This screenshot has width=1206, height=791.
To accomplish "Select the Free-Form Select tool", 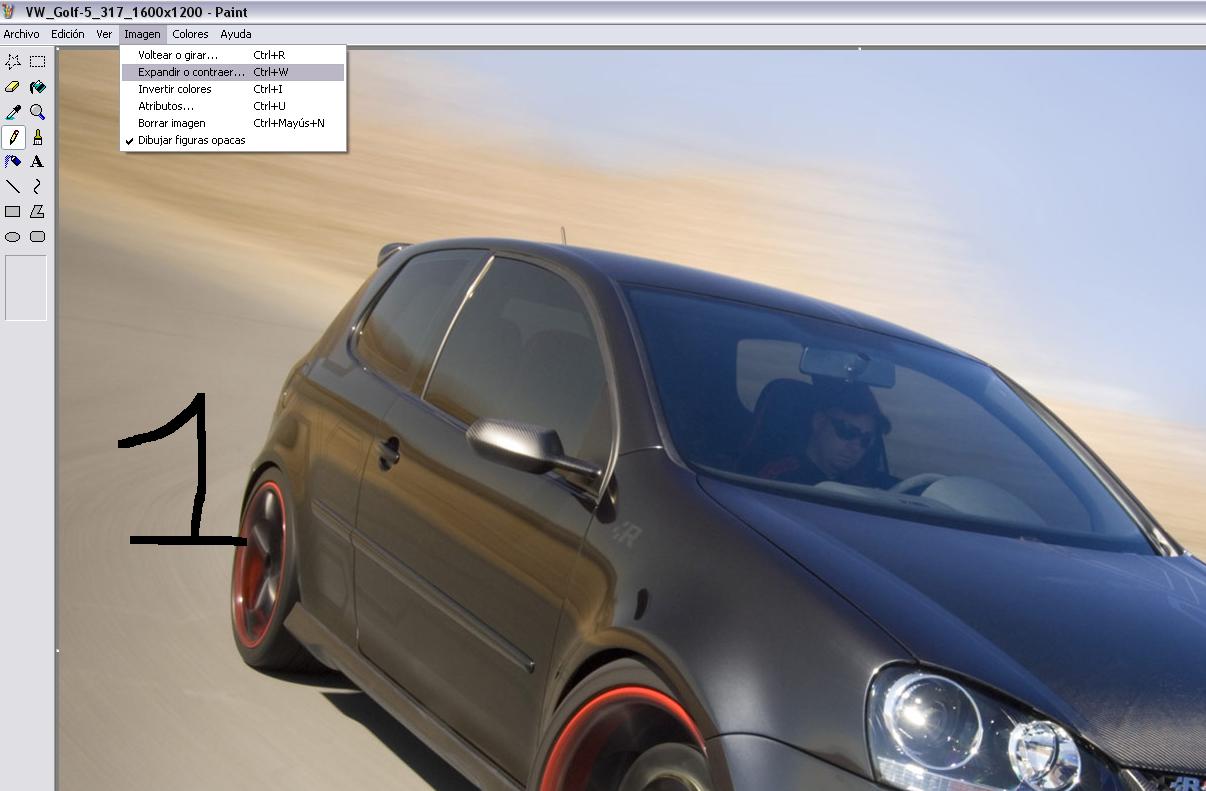I will point(13,61).
